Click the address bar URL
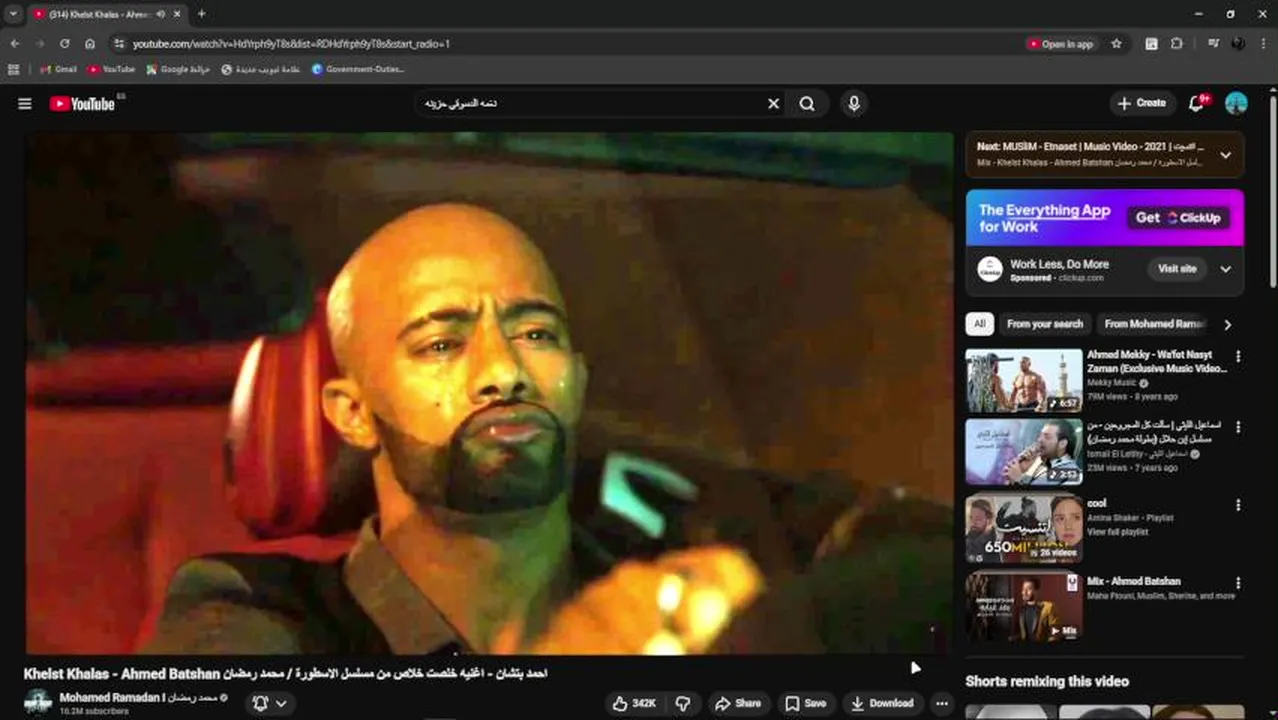This screenshot has height=720, width=1278. tap(292, 44)
